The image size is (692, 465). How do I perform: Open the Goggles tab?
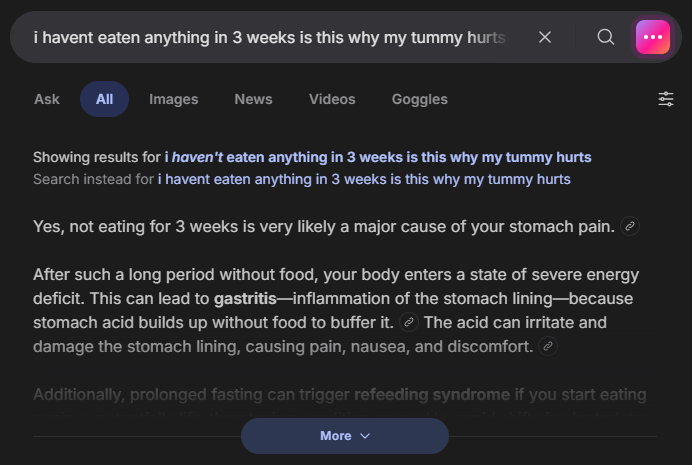pos(420,99)
